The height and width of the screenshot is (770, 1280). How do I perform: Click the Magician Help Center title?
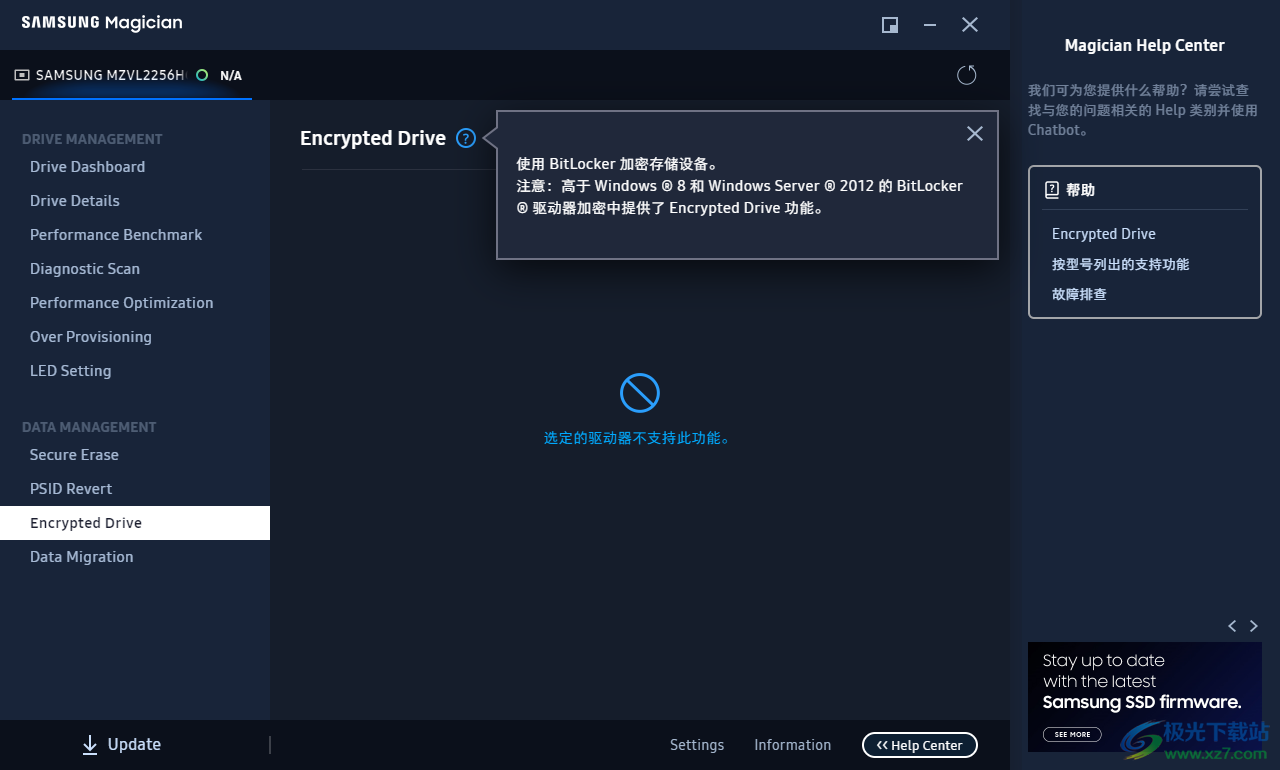(1145, 45)
